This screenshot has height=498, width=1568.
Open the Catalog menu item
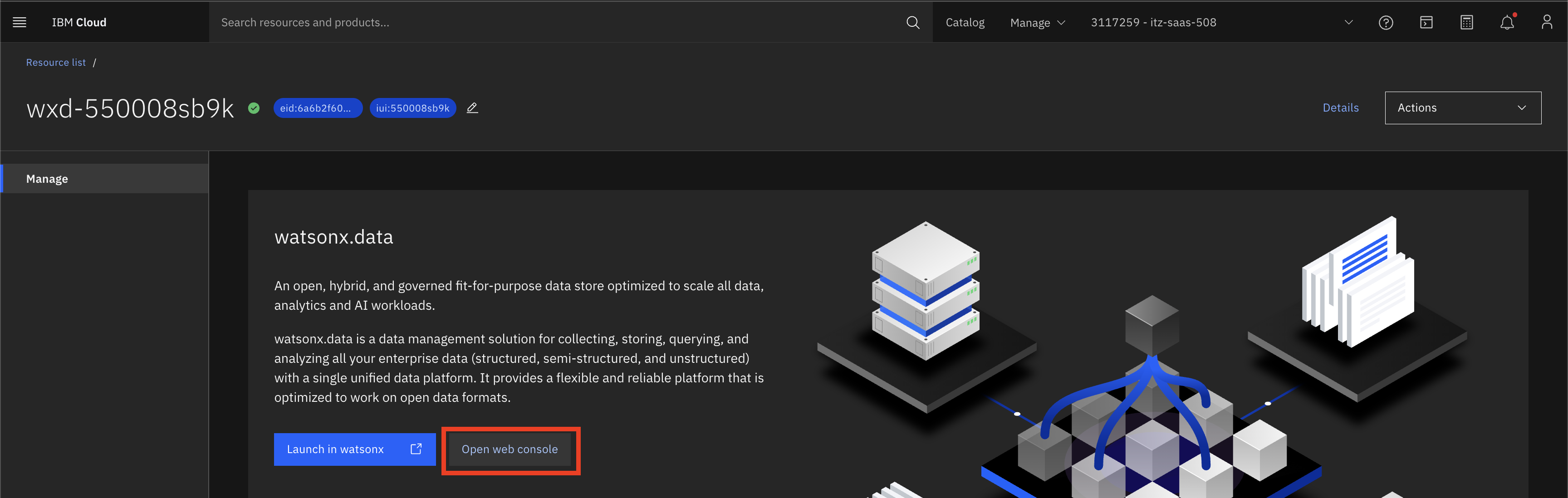(965, 23)
